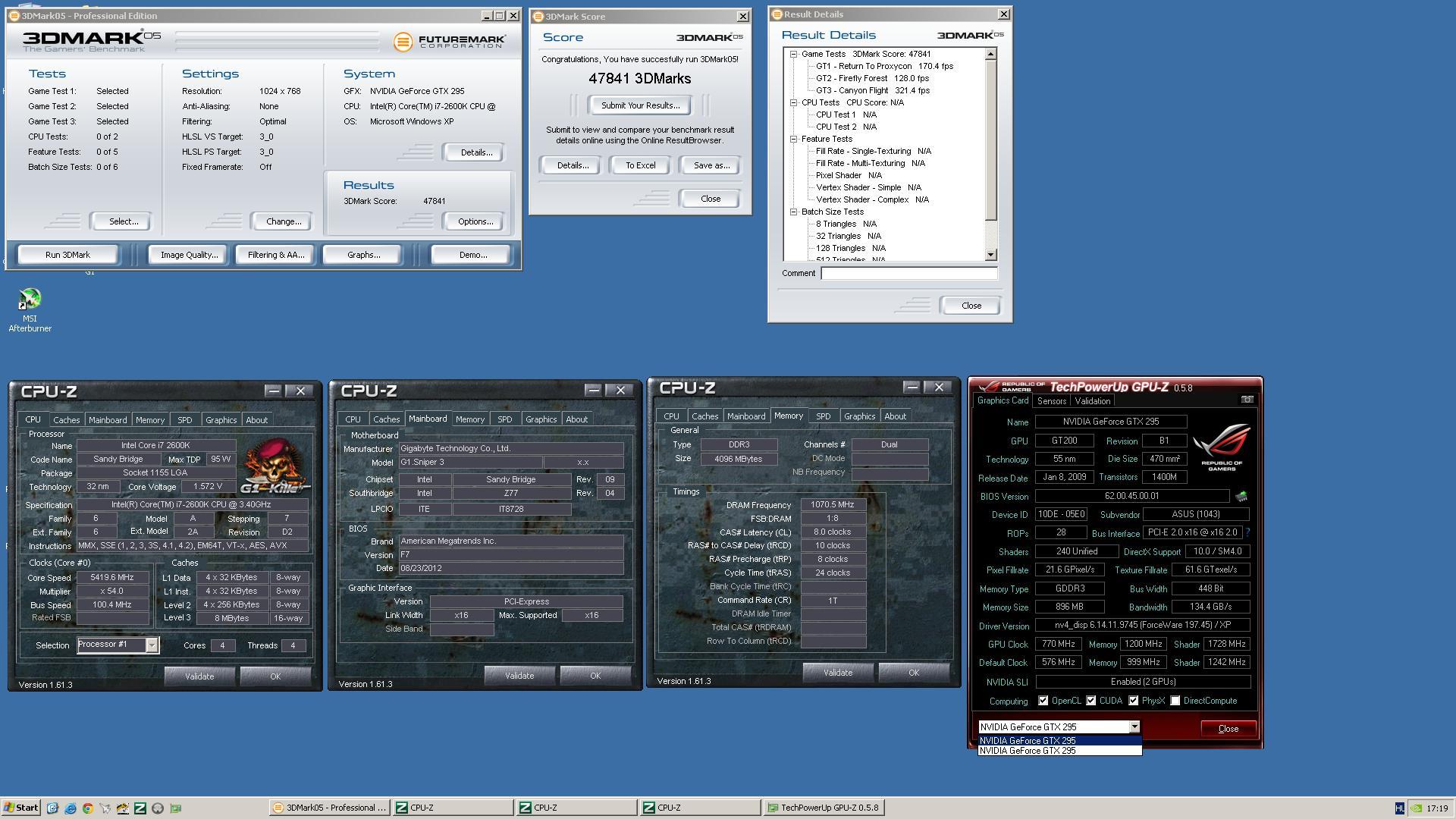Click the BIOS save chip icon in GPU-Z
The width and height of the screenshot is (1456, 819).
coord(1241,497)
